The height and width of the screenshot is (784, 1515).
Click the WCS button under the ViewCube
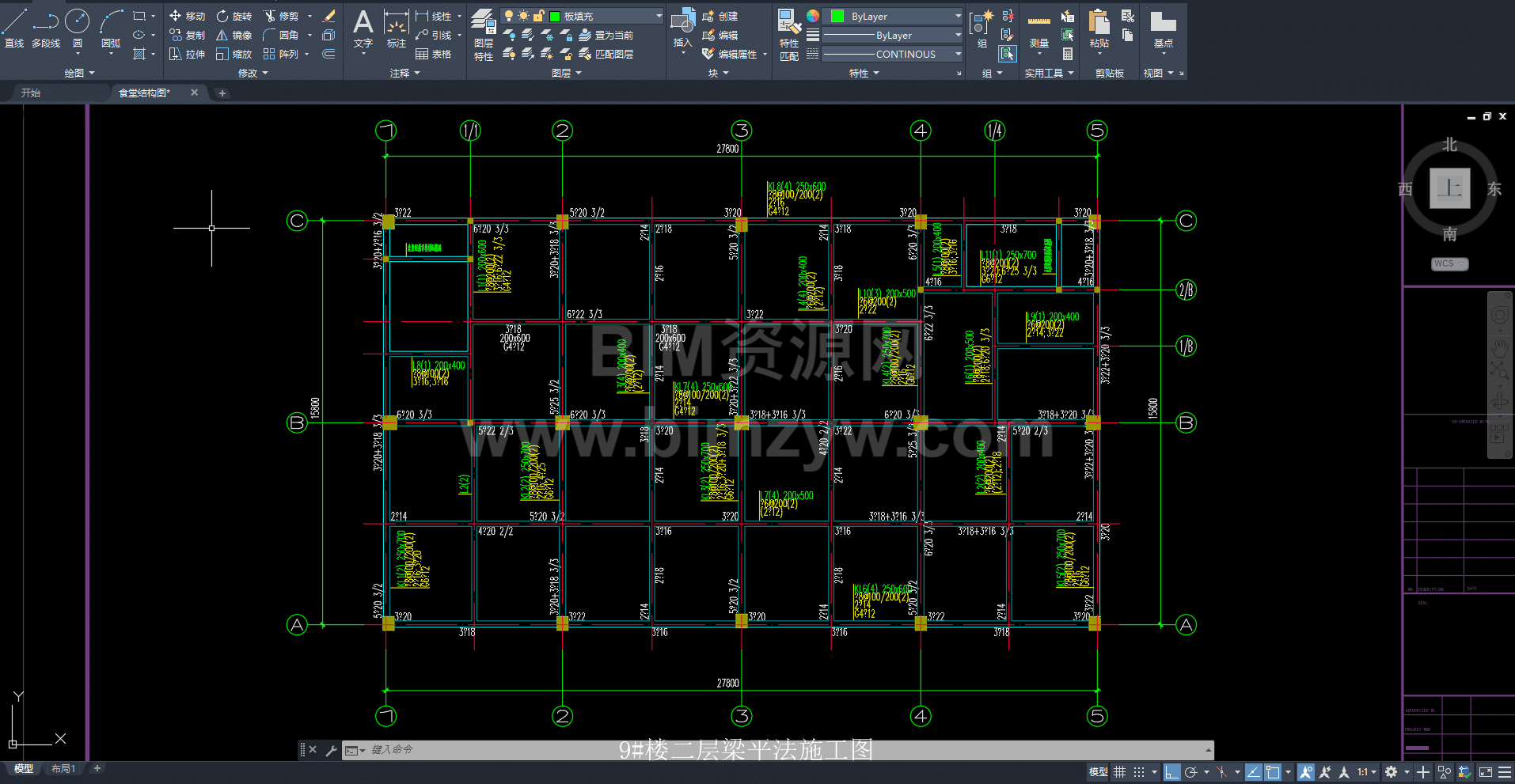1449,263
